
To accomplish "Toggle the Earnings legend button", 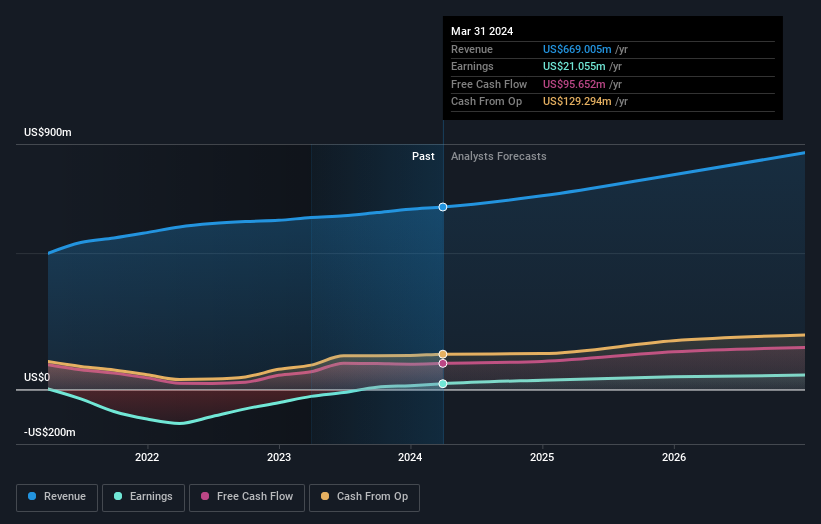I will (x=143, y=497).
